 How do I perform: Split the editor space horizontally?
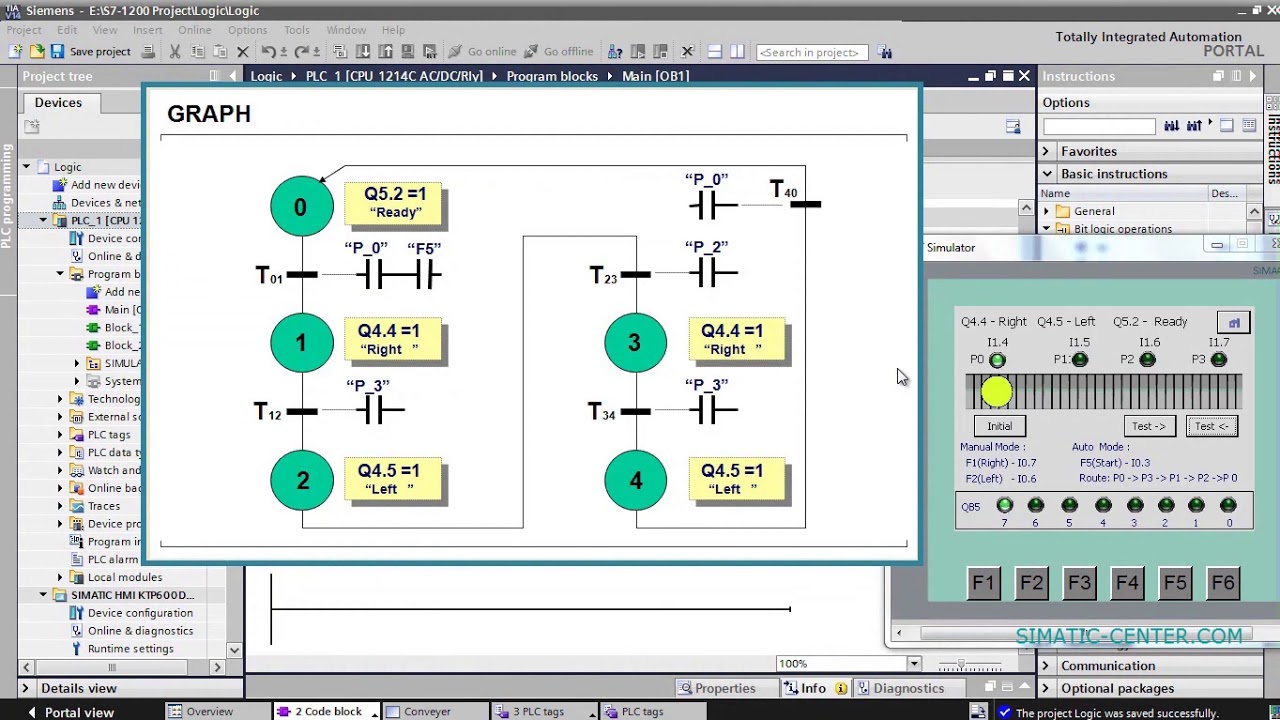714,51
